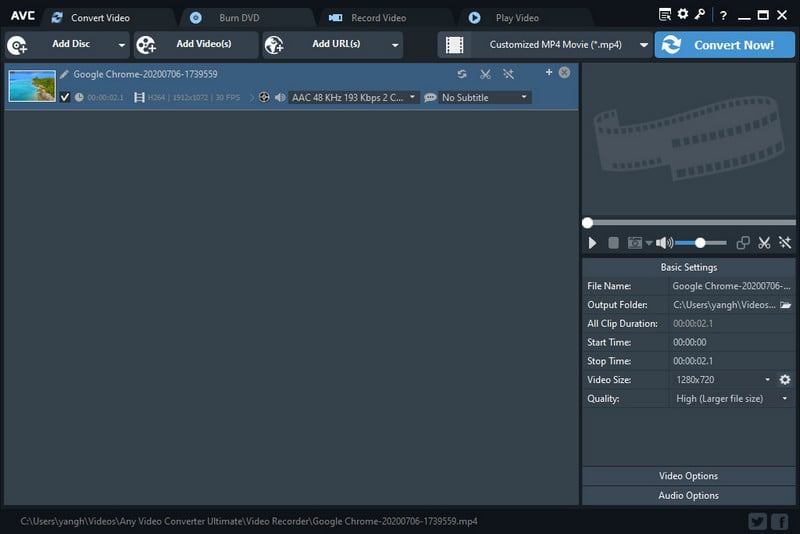Open the output profile film strip icon

click(x=454, y=45)
